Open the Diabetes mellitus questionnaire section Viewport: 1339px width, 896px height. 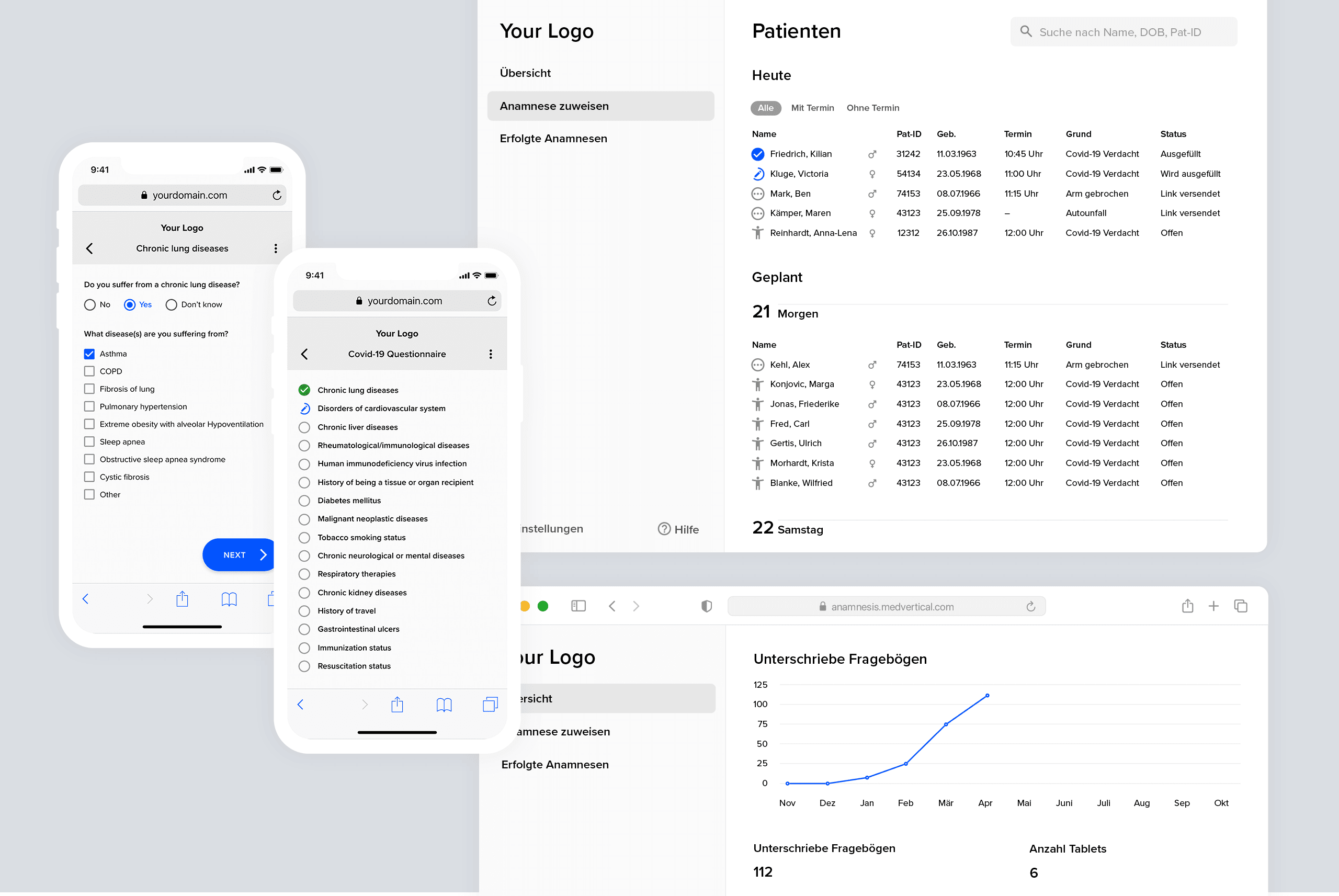(x=349, y=501)
